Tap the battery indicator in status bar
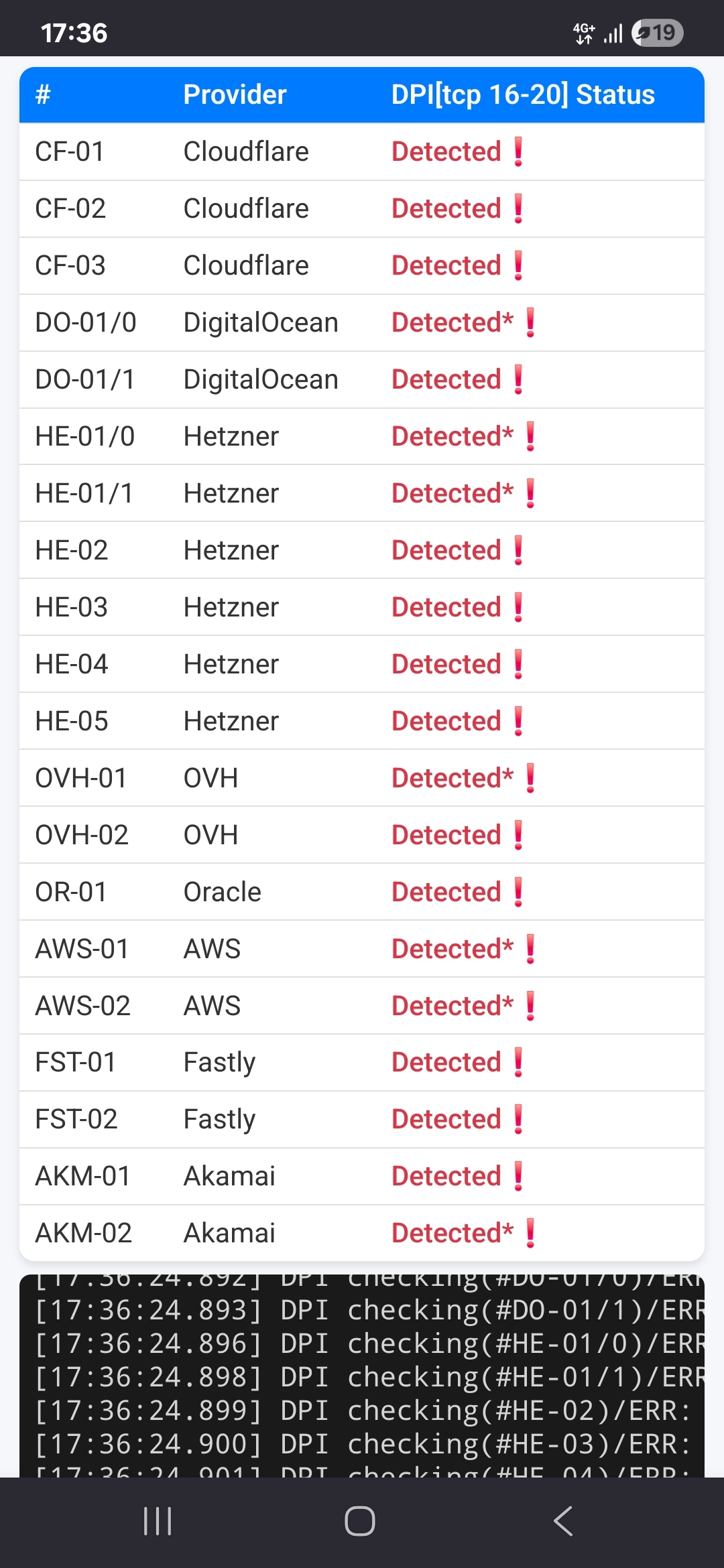This screenshot has width=724, height=1568. (657, 32)
